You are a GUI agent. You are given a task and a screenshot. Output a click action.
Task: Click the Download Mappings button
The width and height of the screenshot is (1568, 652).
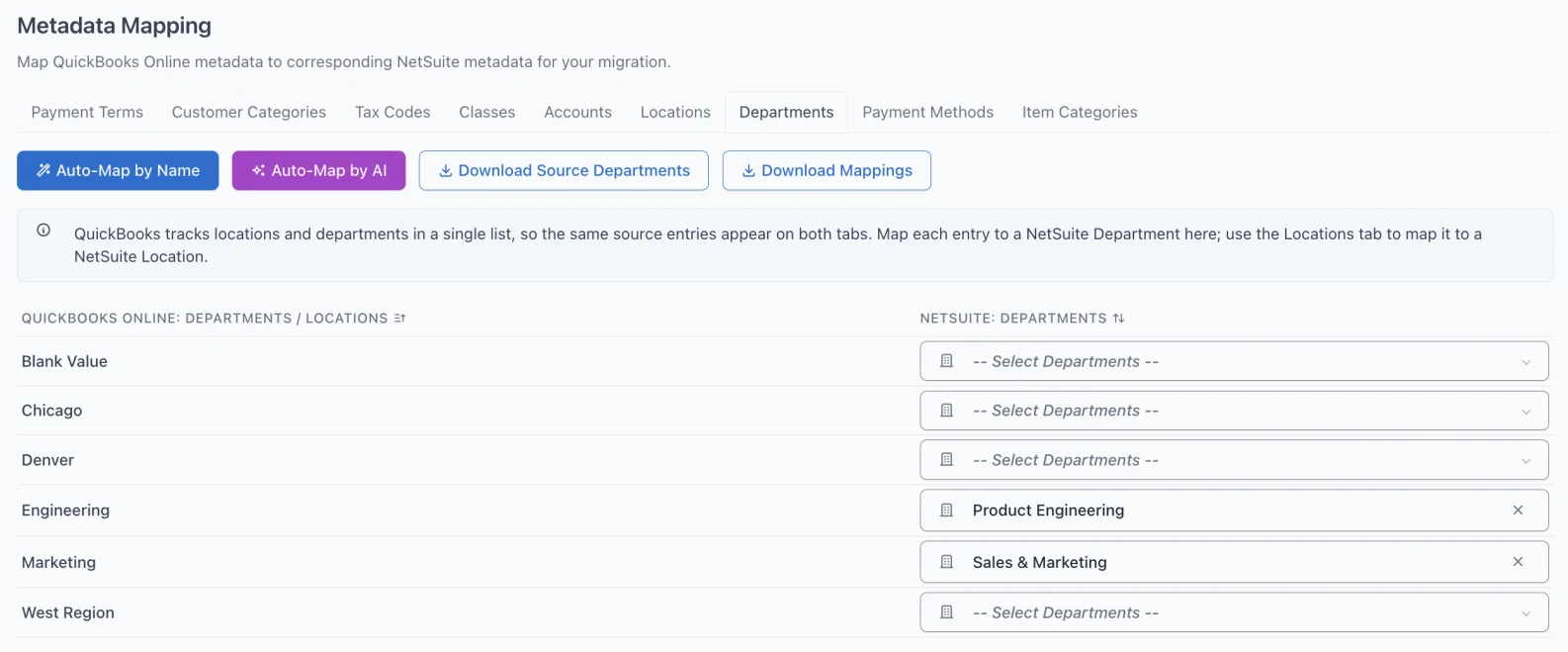coord(827,170)
